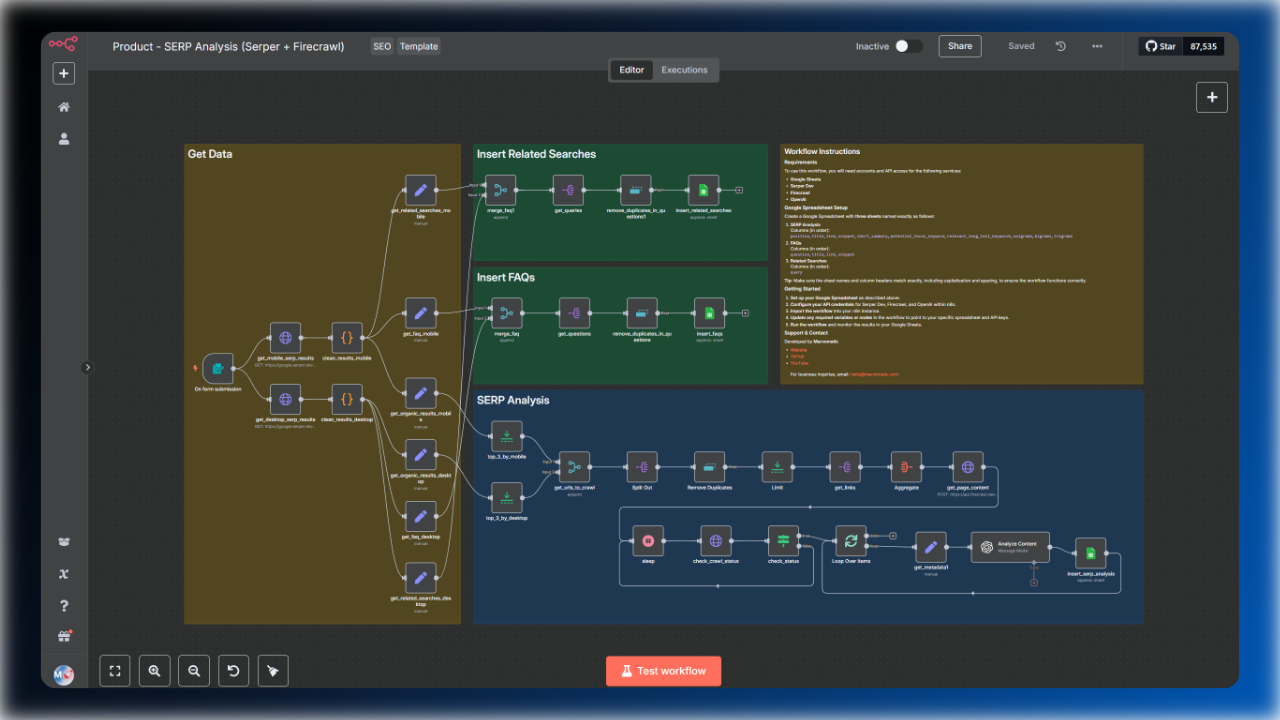The width and height of the screenshot is (1280, 720).
Task: Select the get_faq_mobile edit node
Action: (x=420, y=313)
